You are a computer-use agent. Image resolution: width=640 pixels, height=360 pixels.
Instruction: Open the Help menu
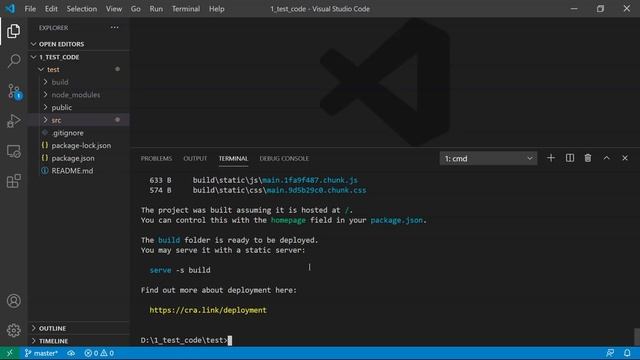[x=217, y=9]
